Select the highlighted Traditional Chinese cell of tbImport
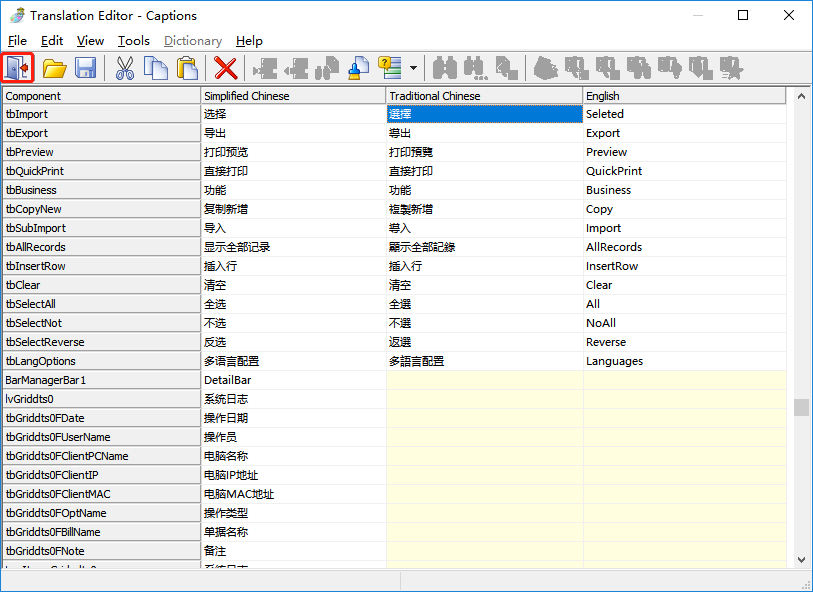Image resolution: width=813 pixels, height=592 pixels. point(485,114)
